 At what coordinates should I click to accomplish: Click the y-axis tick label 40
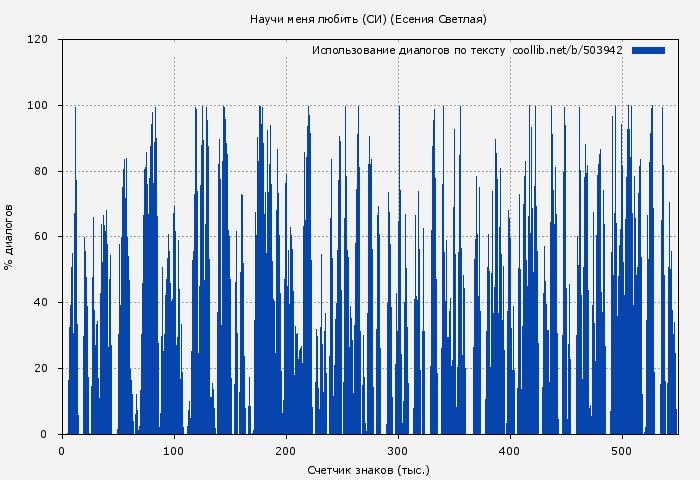pos(41,303)
